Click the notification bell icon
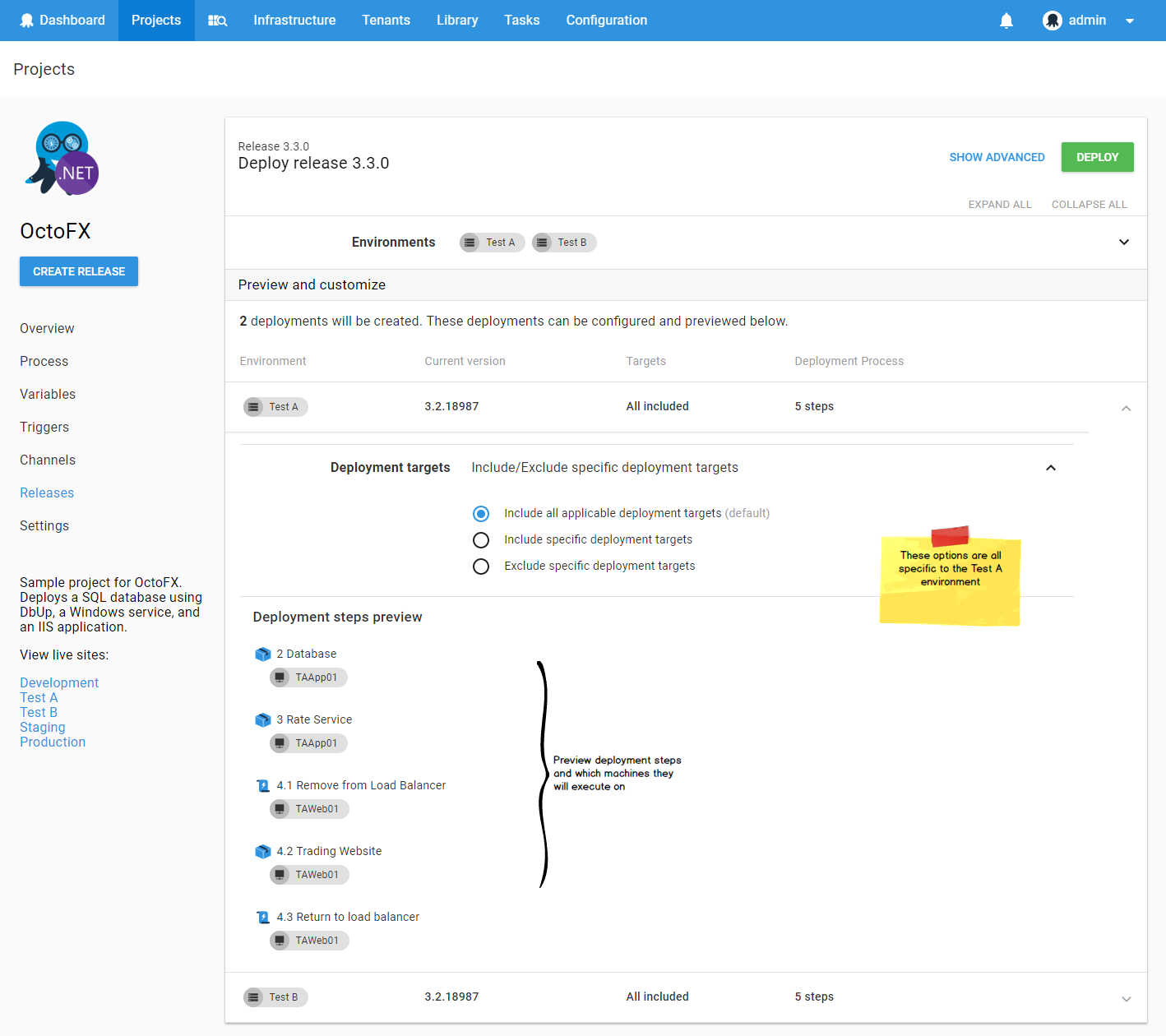This screenshot has height=1036, width=1166. (1006, 20)
